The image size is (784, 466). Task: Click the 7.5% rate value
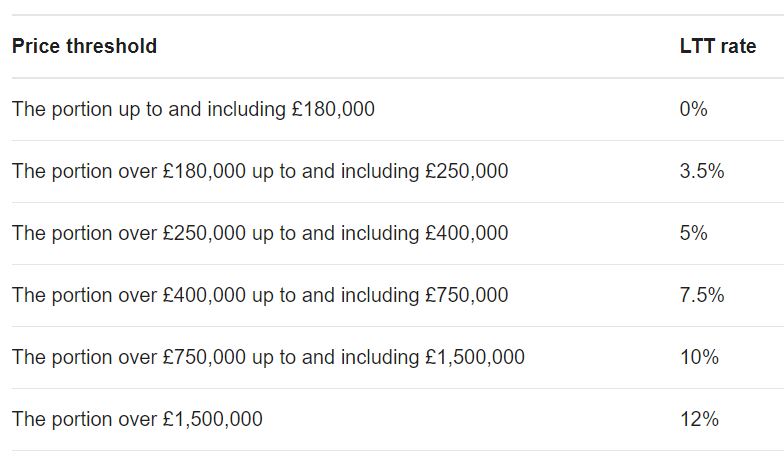pyautogui.click(x=702, y=295)
